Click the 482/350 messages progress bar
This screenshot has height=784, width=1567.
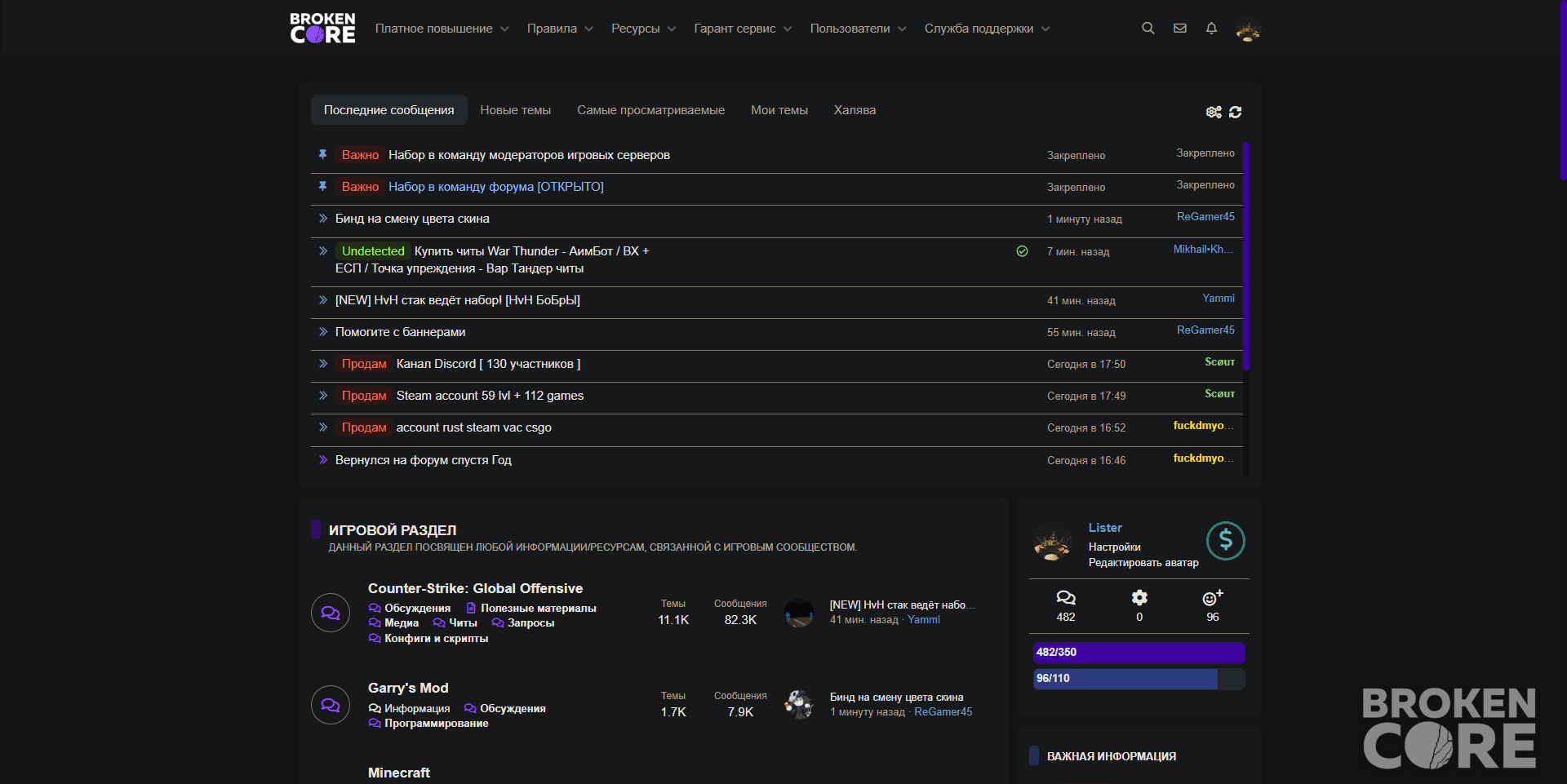tap(1139, 652)
